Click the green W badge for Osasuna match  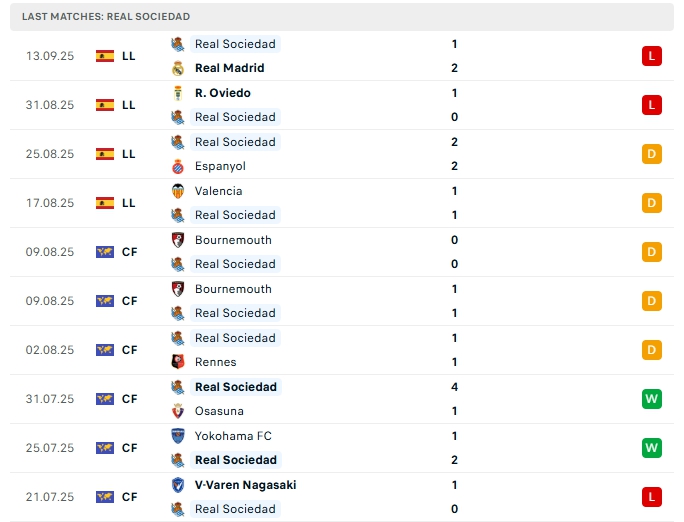[652, 399]
